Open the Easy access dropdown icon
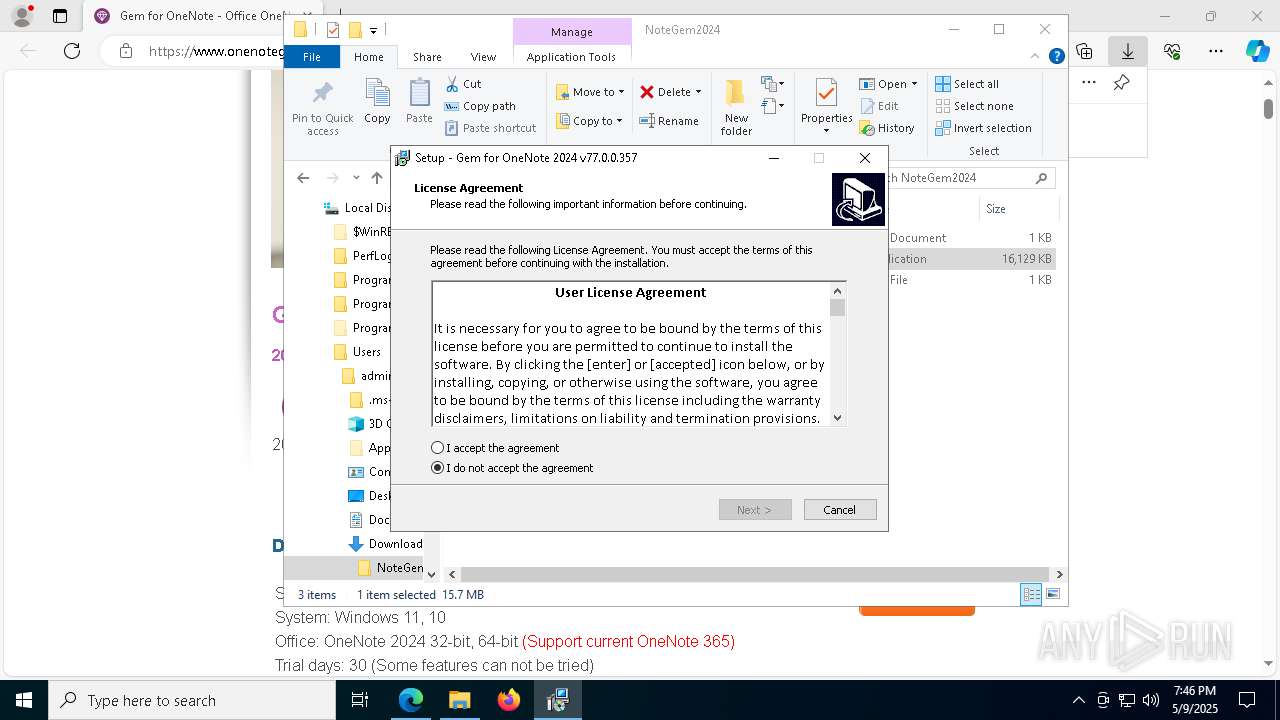 point(772,105)
